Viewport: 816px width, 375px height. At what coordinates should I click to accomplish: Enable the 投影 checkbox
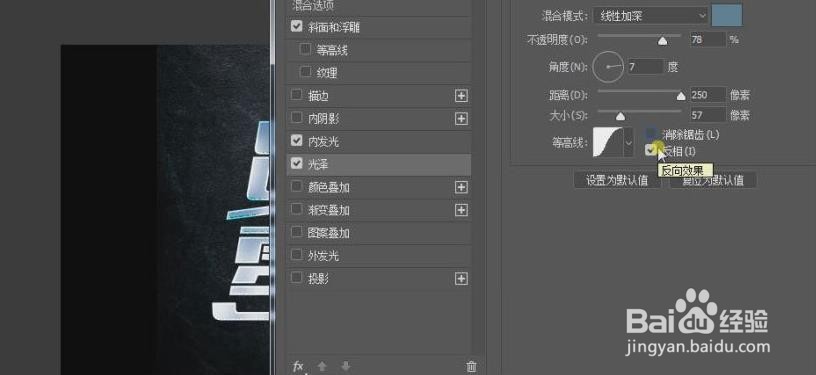pyautogui.click(x=297, y=278)
